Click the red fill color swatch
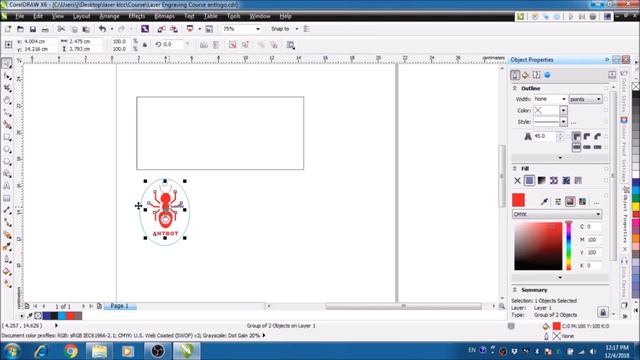The image size is (640, 360). pyautogui.click(x=518, y=200)
